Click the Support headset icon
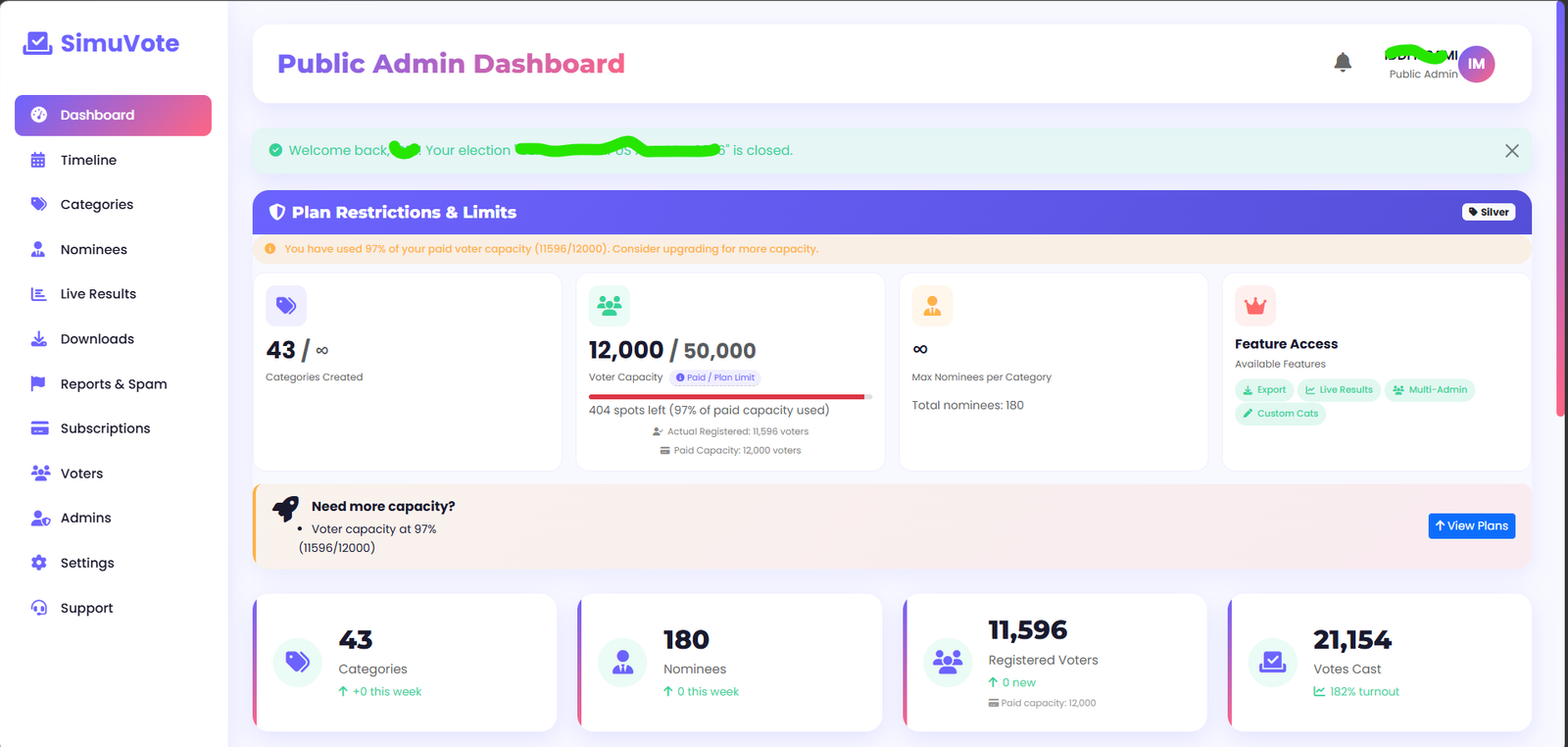 click(39, 608)
